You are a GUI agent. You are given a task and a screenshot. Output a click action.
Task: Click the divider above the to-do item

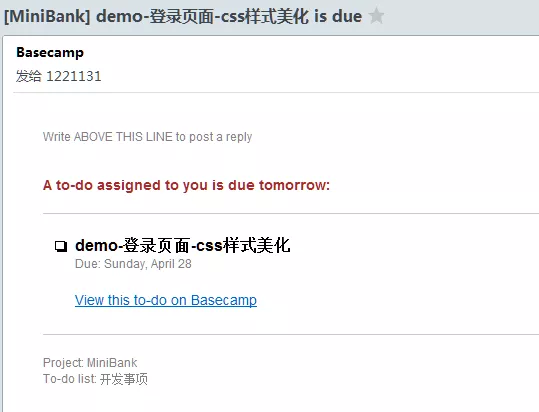[x=291, y=213]
